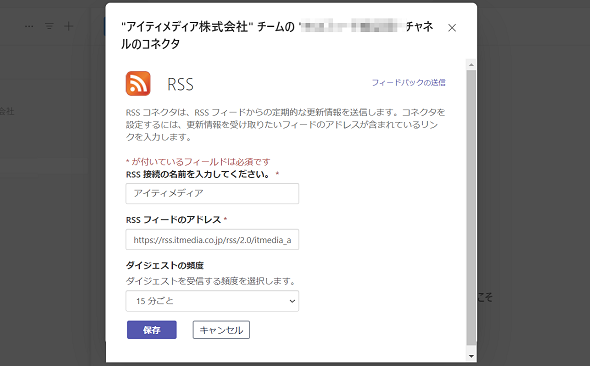Open the feedback submission link
This screenshot has width=590, height=366.
(x=409, y=82)
